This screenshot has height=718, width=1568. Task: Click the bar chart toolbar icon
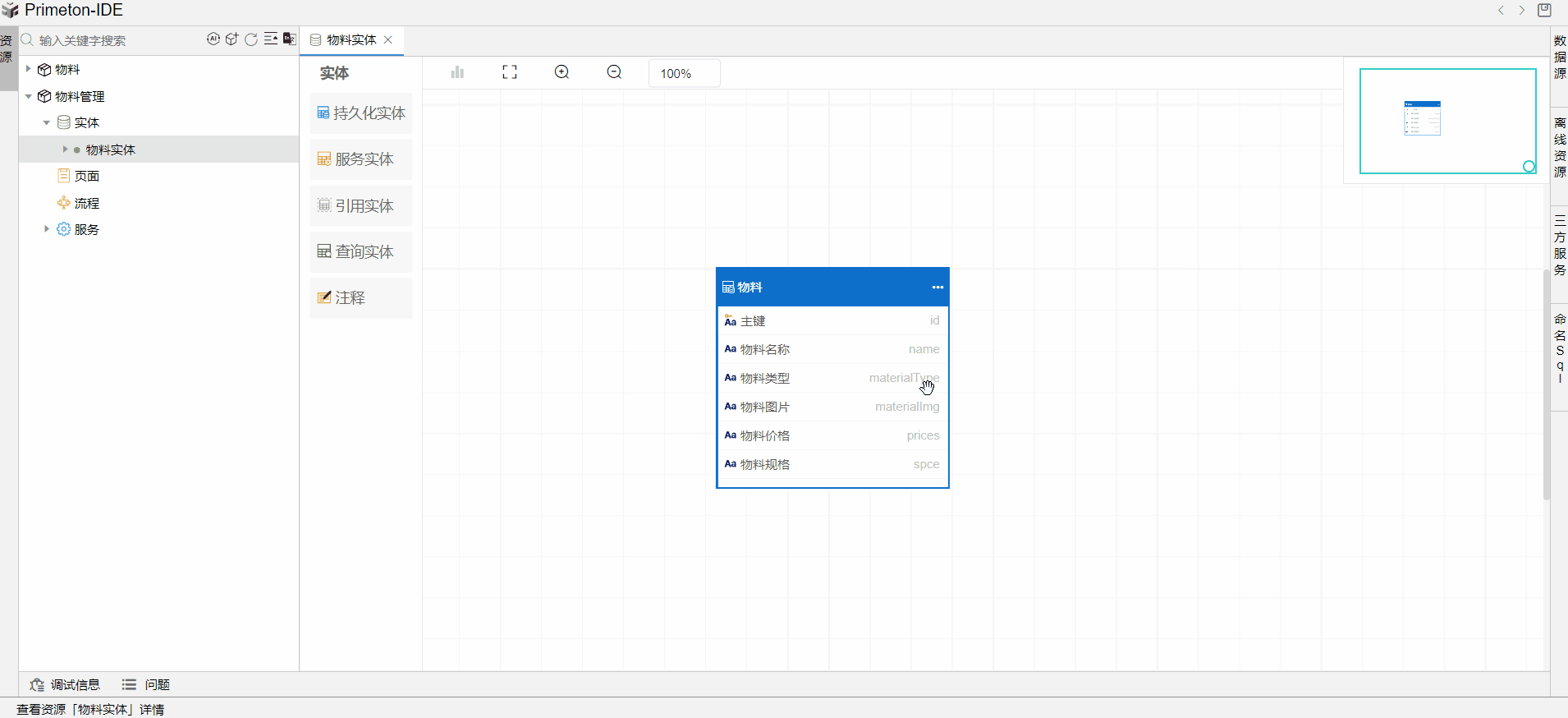click(457, 72)
